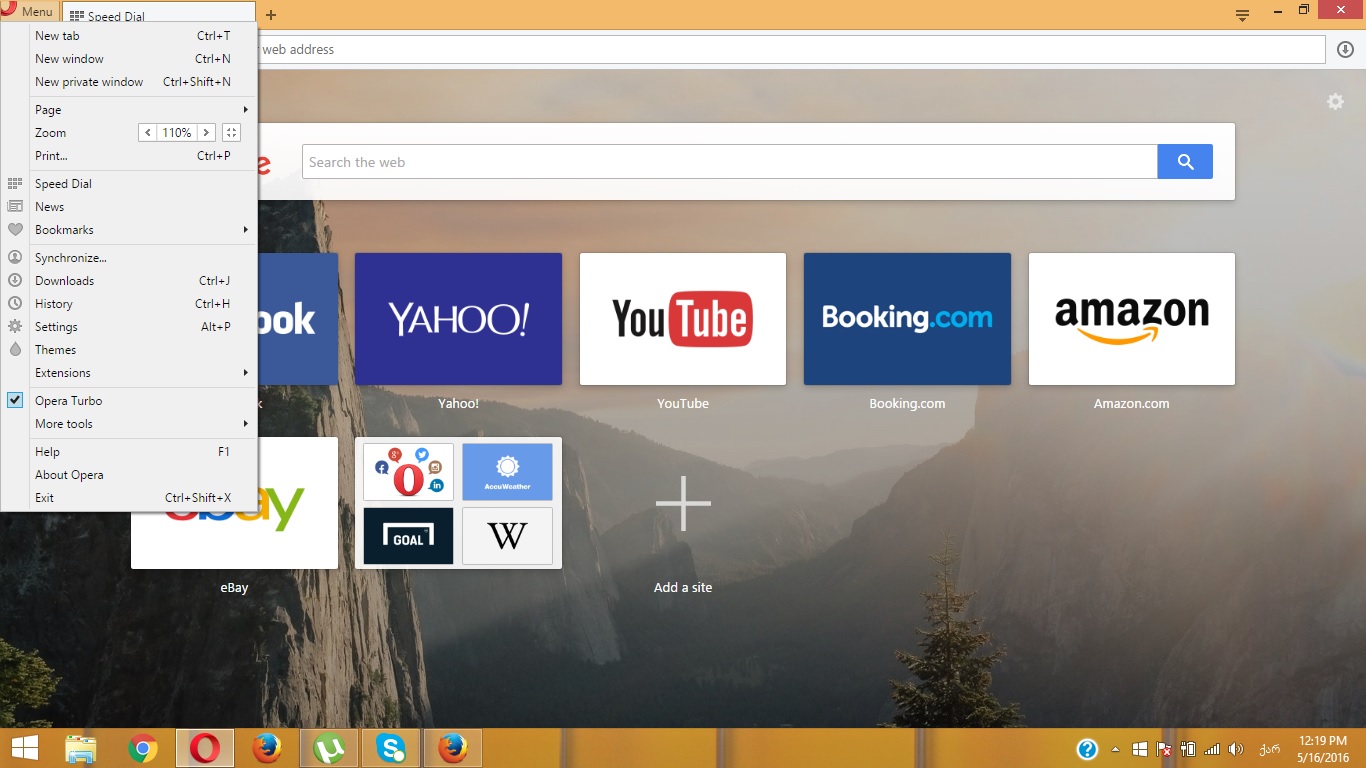
Task: Open Skype from the taskbar
Action: coord(391,748)
